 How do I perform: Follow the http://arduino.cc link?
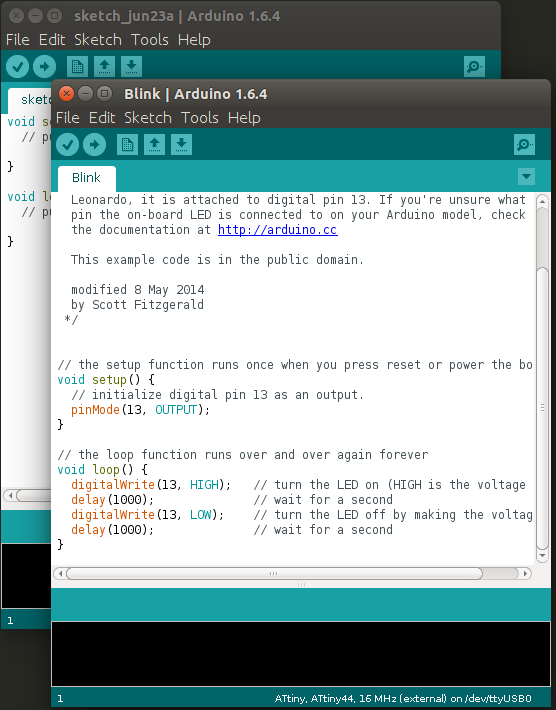tap(277, 230)
